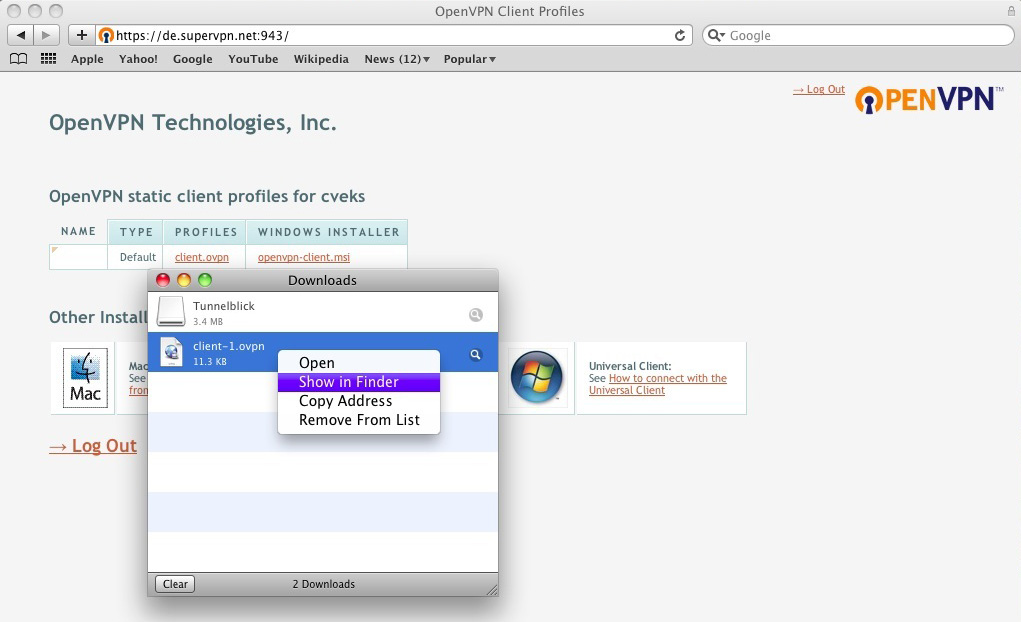Open the Apple bookmark
Viewport: 1021px width, 622px height.
click(x=87, y=59)
